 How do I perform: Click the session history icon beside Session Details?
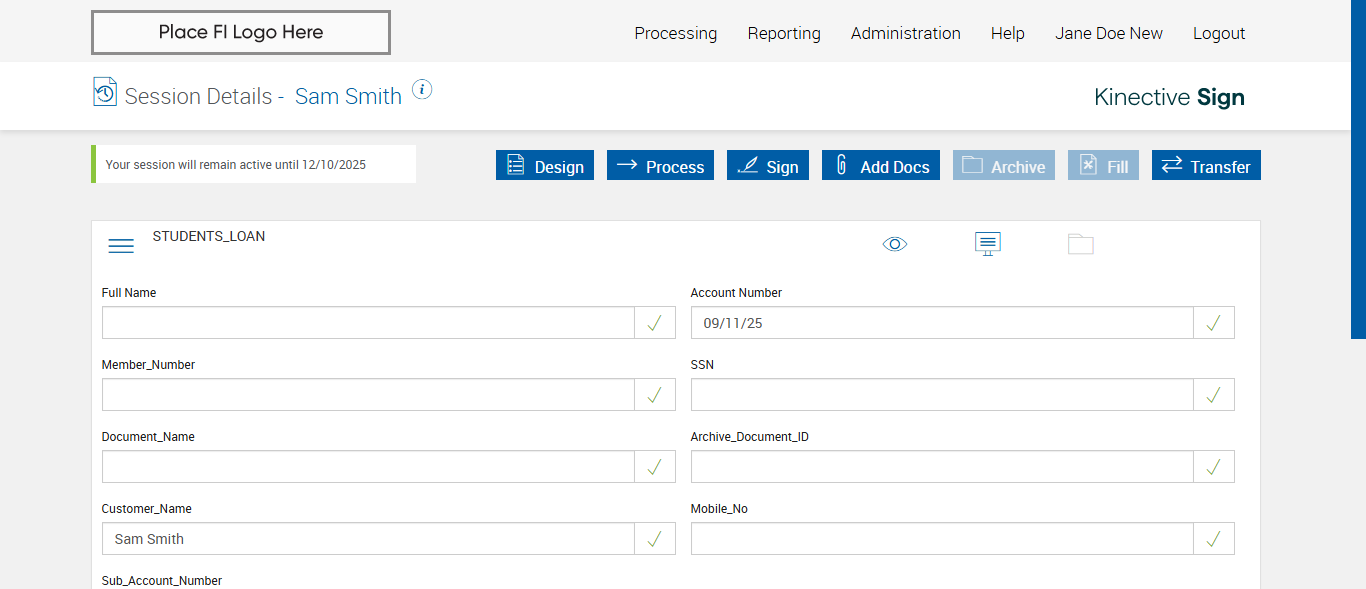point(104,92)
